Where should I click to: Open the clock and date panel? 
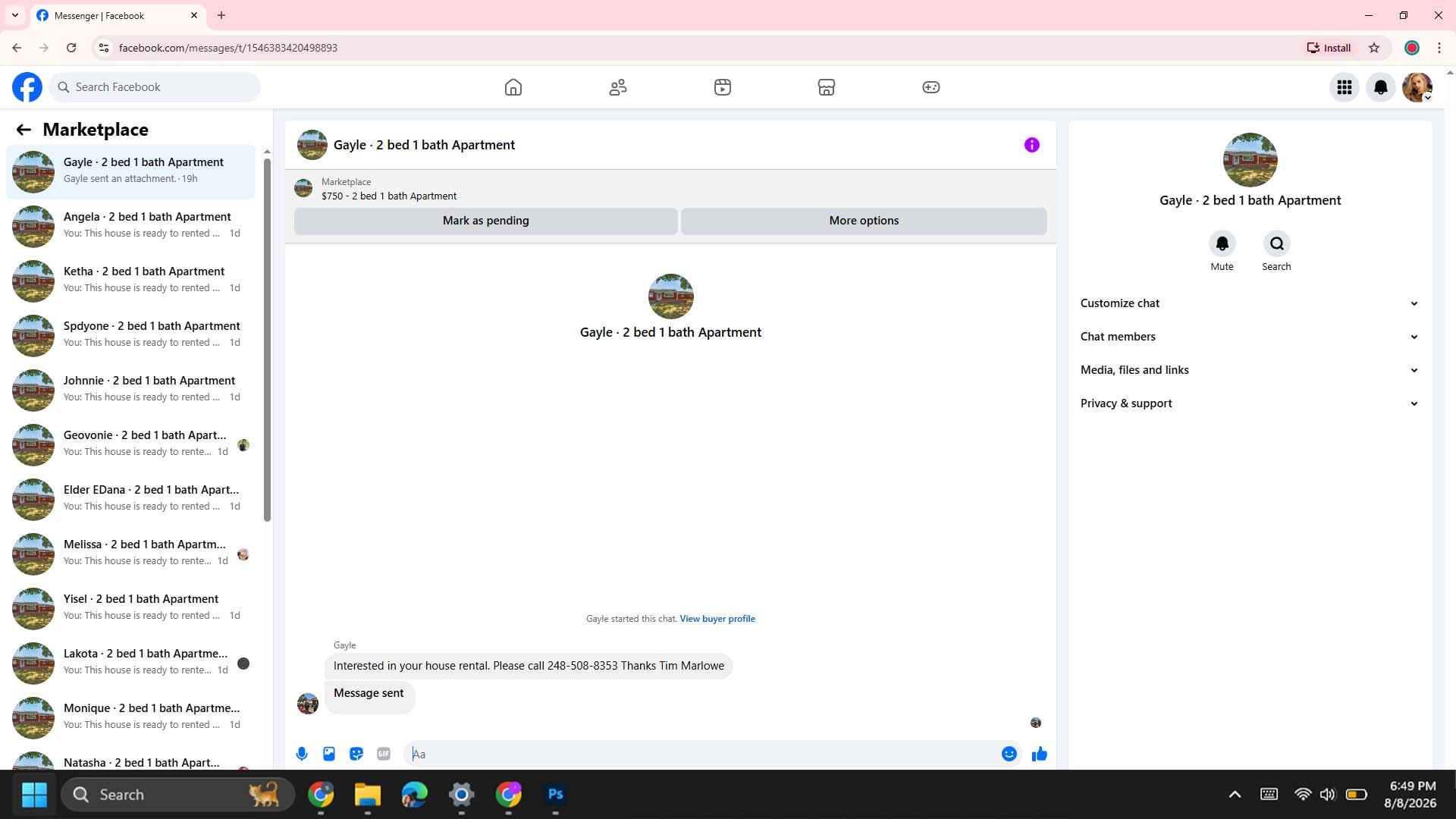coord(1411,795)
